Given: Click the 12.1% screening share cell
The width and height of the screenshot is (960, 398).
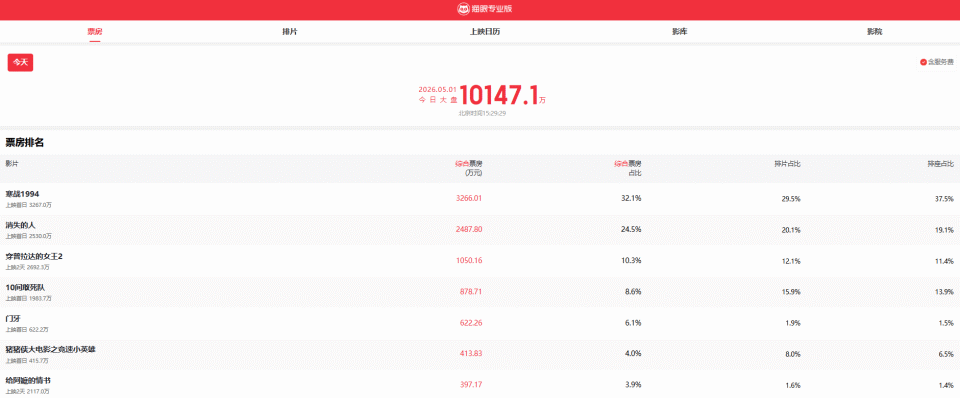Looking at the screenshot, I should [x=791, y=261].
